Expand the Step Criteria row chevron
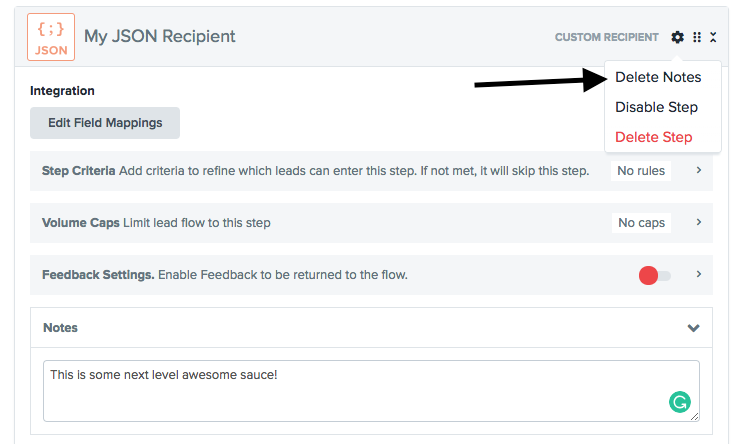Screen dimensions: 739x444 pos(698,171)
